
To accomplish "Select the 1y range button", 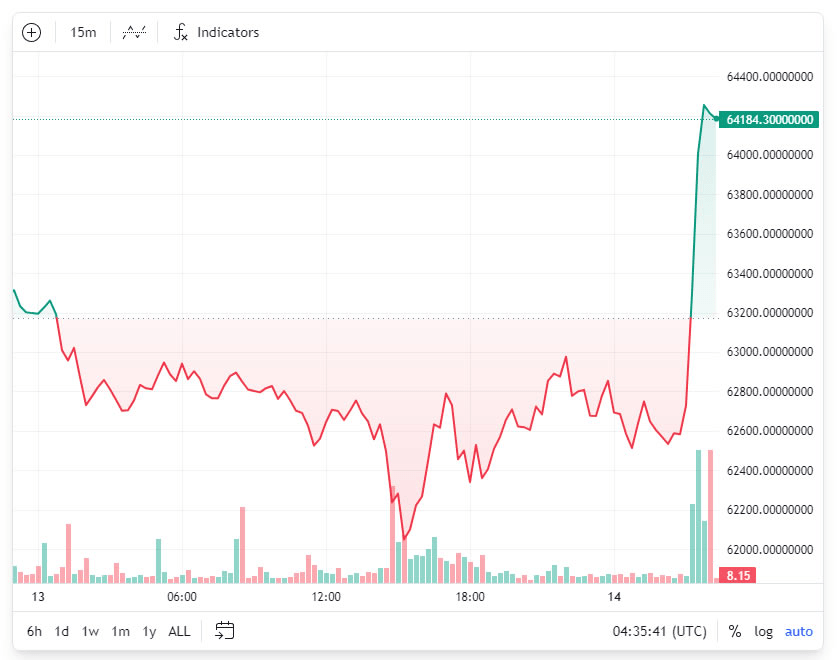I will pos(148,631).
